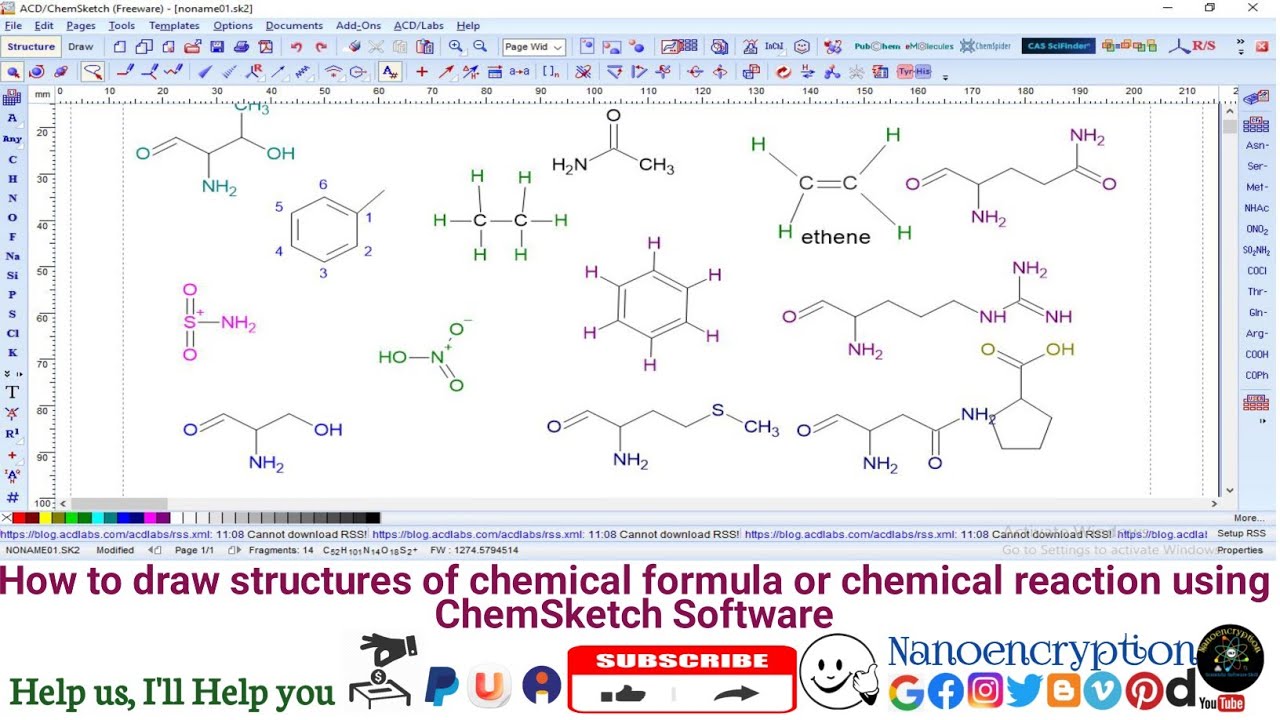
Task: Click the Properties button in status bar
Action: tap(1240, 550)
